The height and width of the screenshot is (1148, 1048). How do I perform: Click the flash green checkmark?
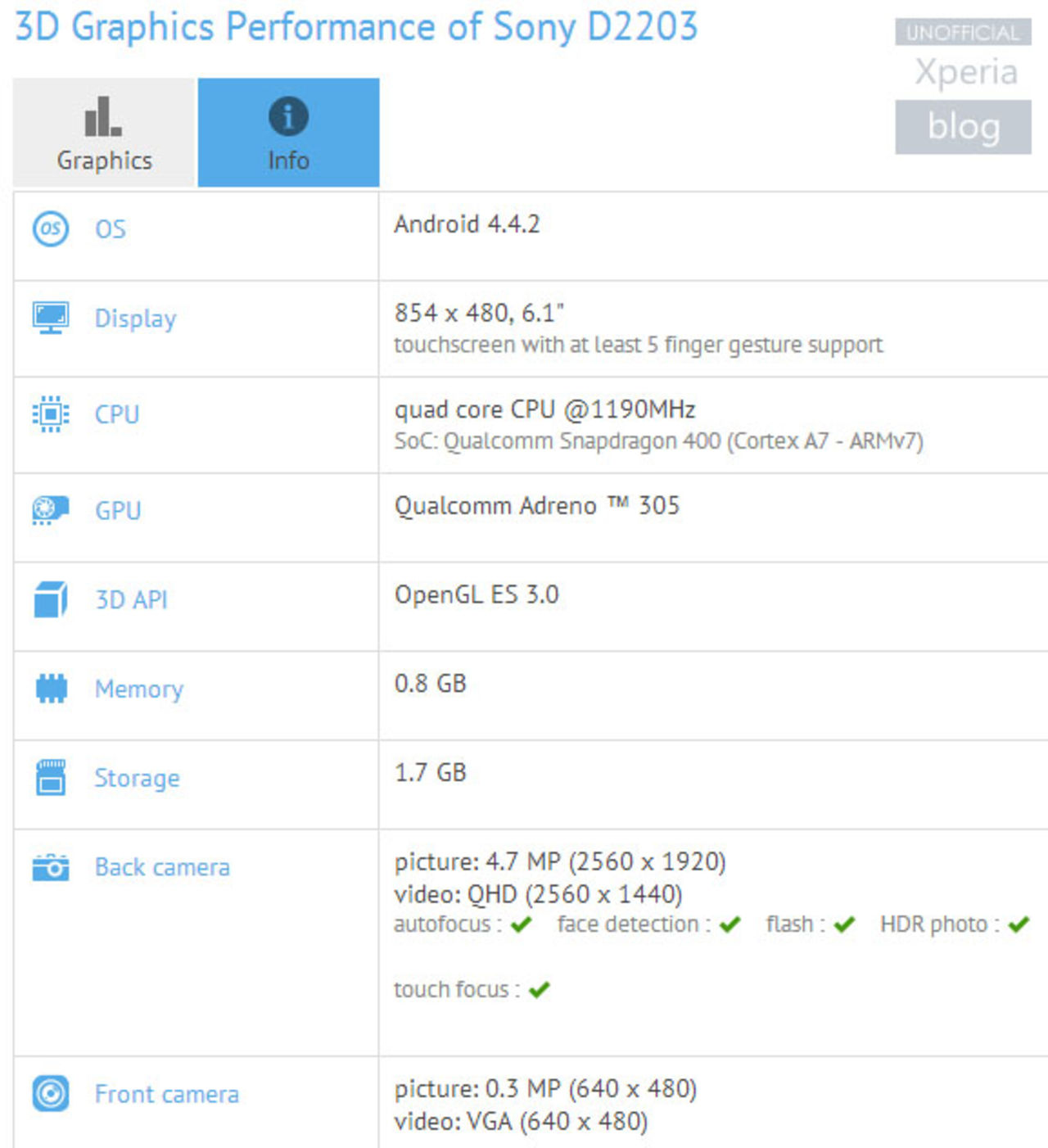(x=844, y=924)
